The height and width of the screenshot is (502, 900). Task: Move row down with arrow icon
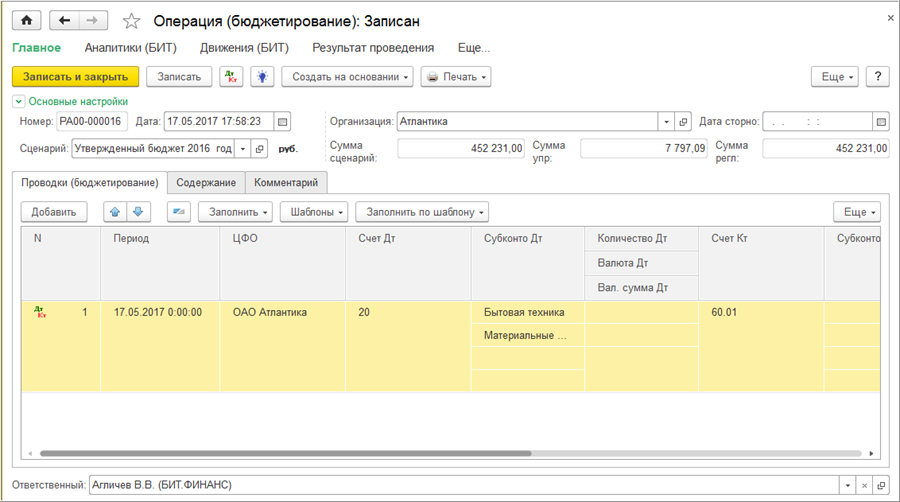[138, 212]
